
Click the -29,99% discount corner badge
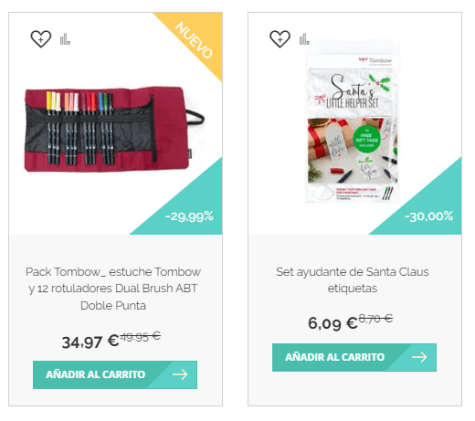coord(189,216)
